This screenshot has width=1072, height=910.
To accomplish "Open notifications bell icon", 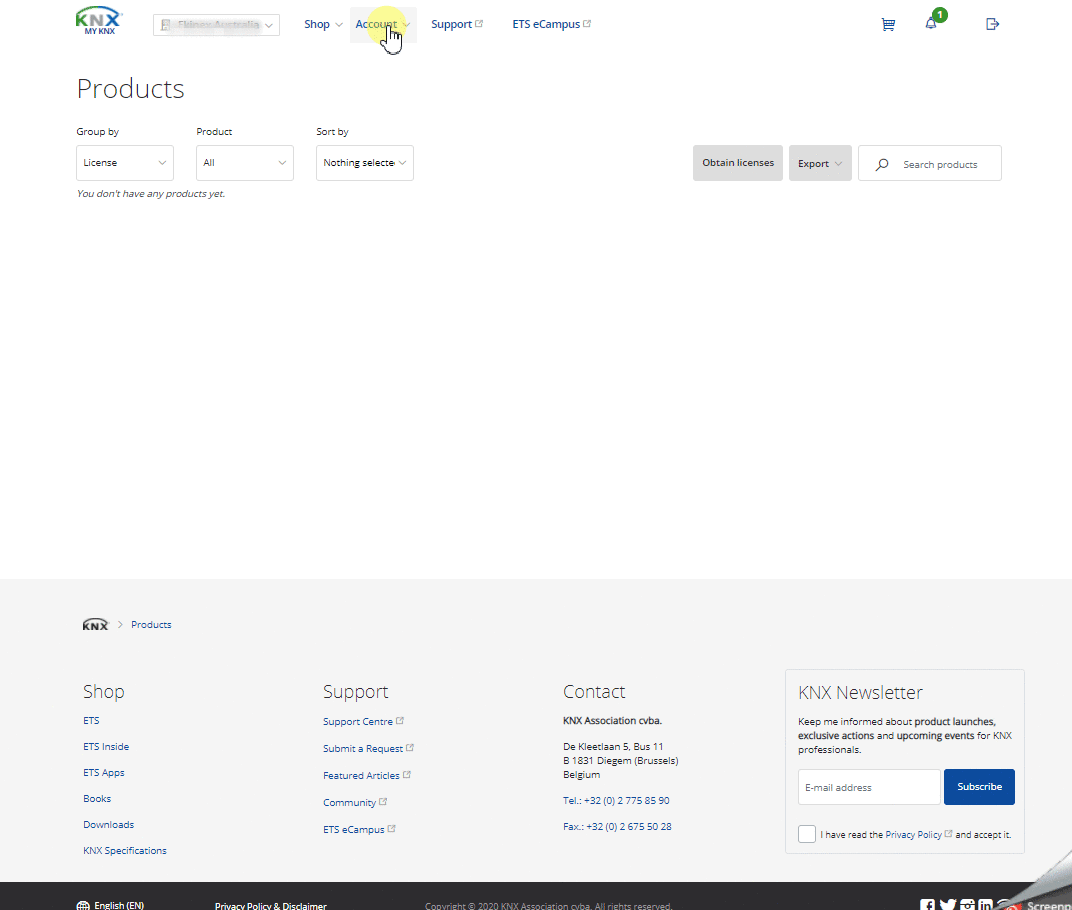I will pyautogui.click(x=931, y=24).
